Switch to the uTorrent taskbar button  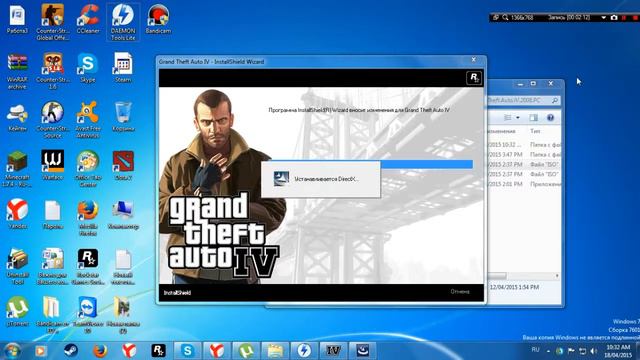(246, 351)
